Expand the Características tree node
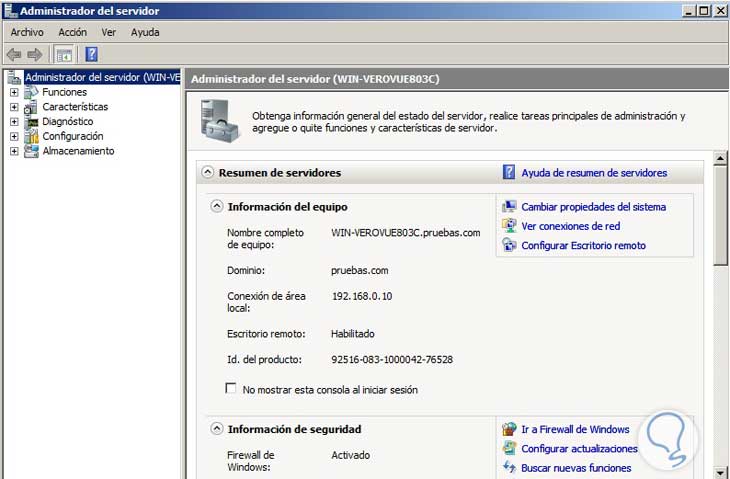 (x=14, y=107)
